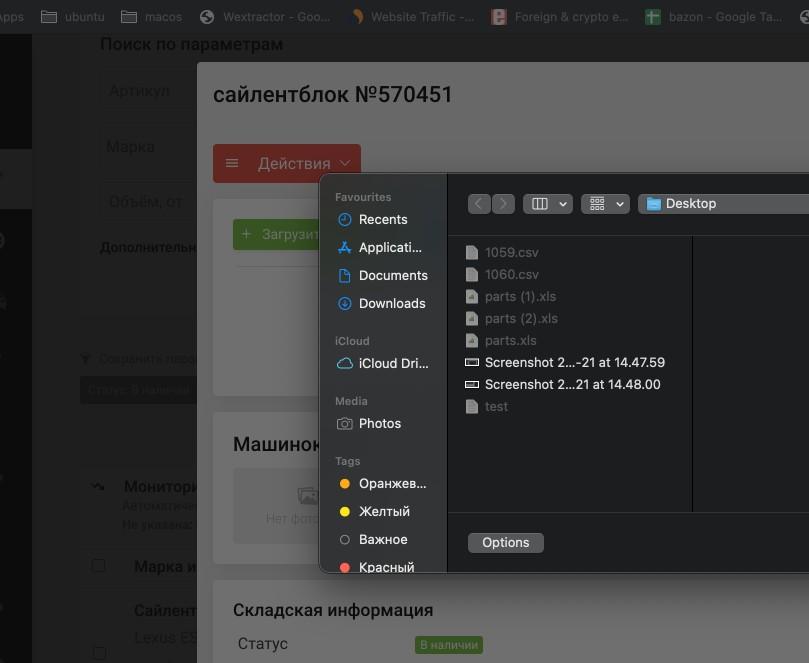The image size is (809, 663).
Task: Click the Screenshot 14.47.59 thumbnail icon
Action: (472, 362)
